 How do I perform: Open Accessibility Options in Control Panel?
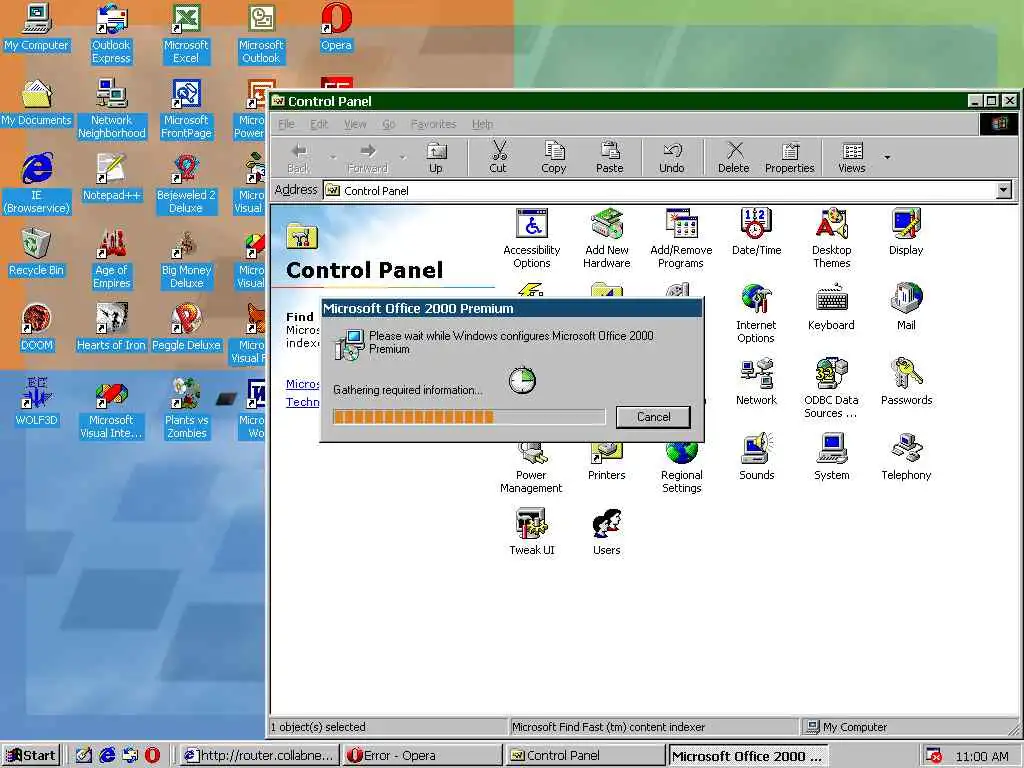pos(532,238)
